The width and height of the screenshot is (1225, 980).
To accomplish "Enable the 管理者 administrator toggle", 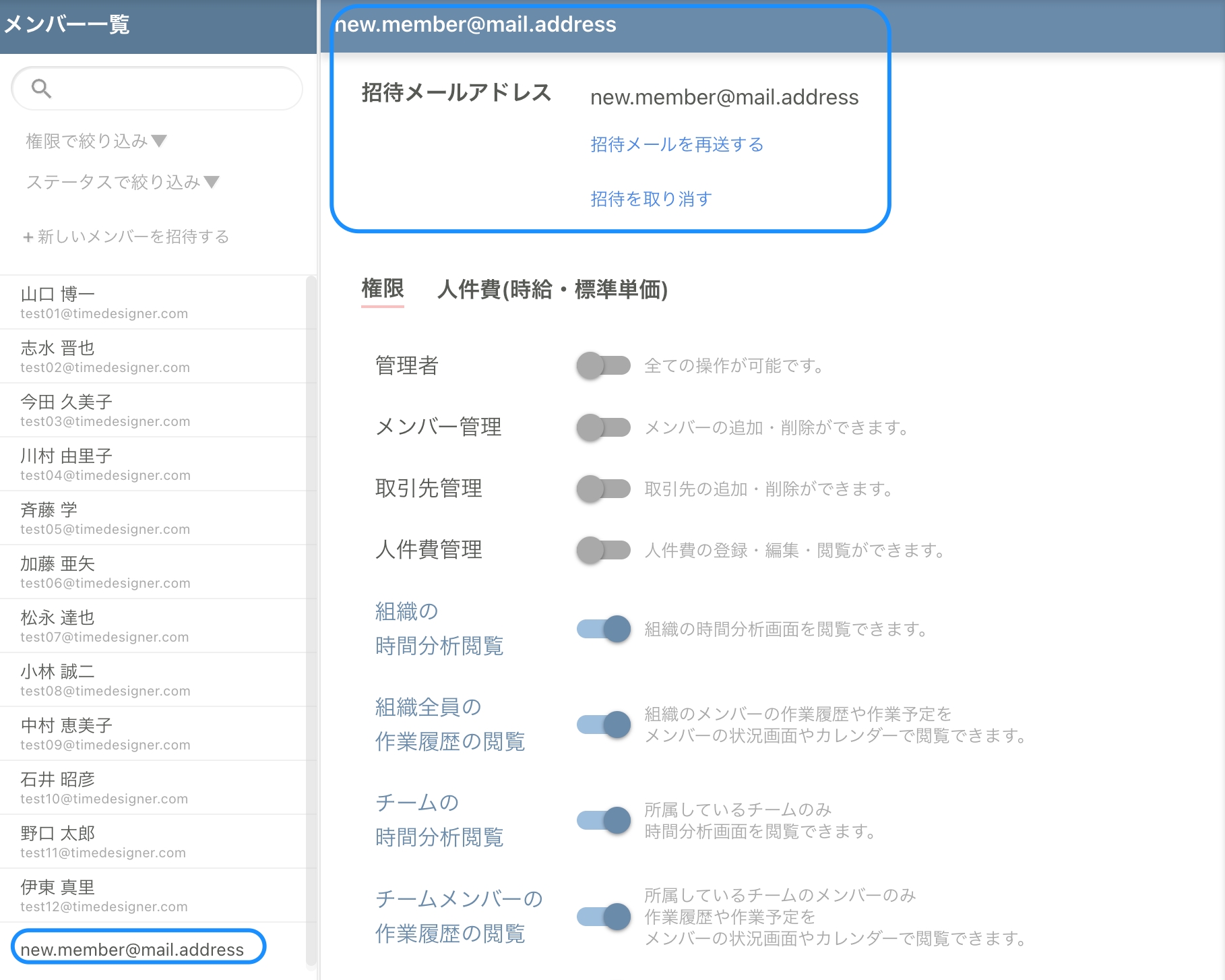I will tap(603, 365).
